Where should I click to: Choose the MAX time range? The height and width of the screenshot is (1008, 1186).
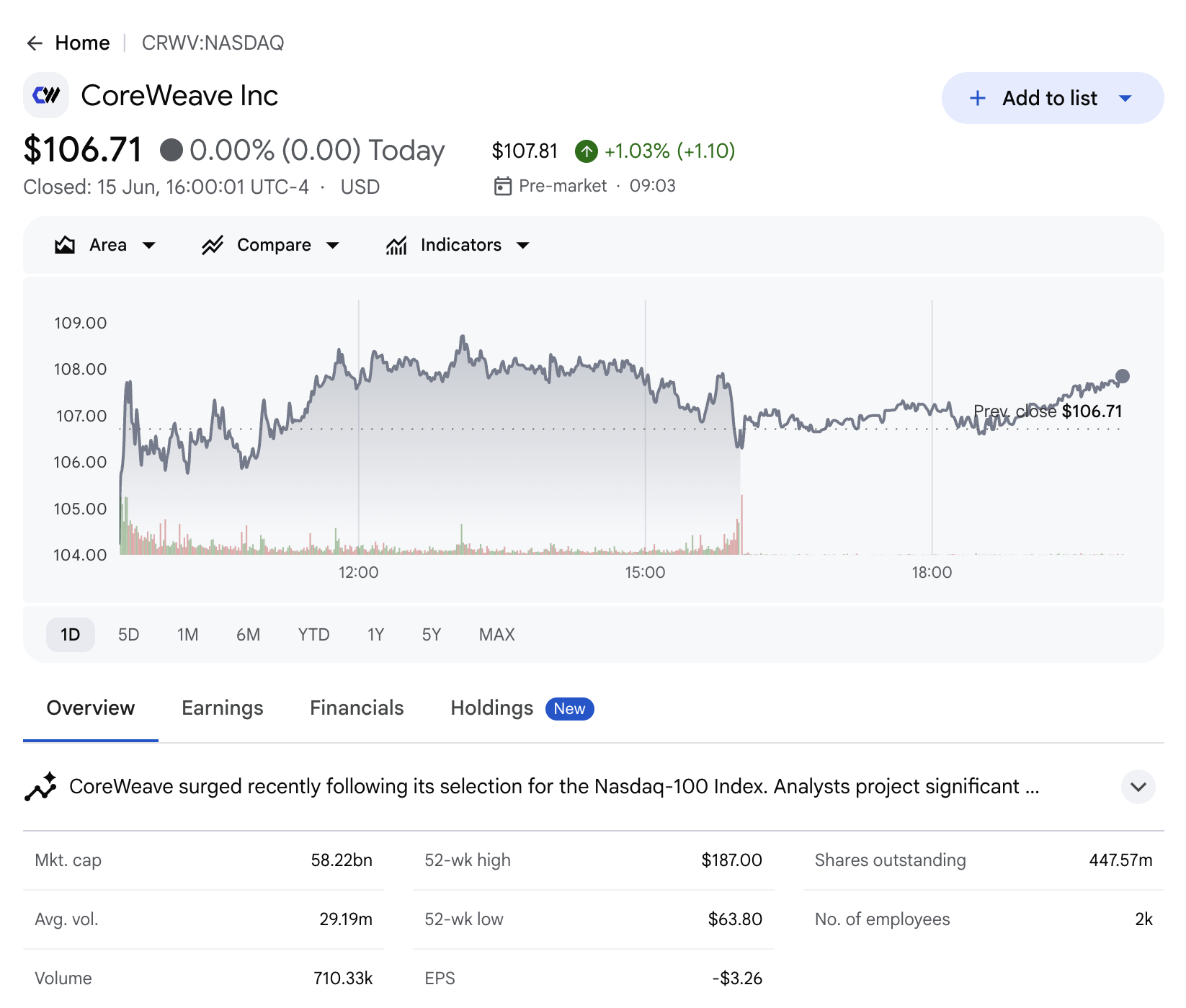pyautogui.click(x=497, y=635)
